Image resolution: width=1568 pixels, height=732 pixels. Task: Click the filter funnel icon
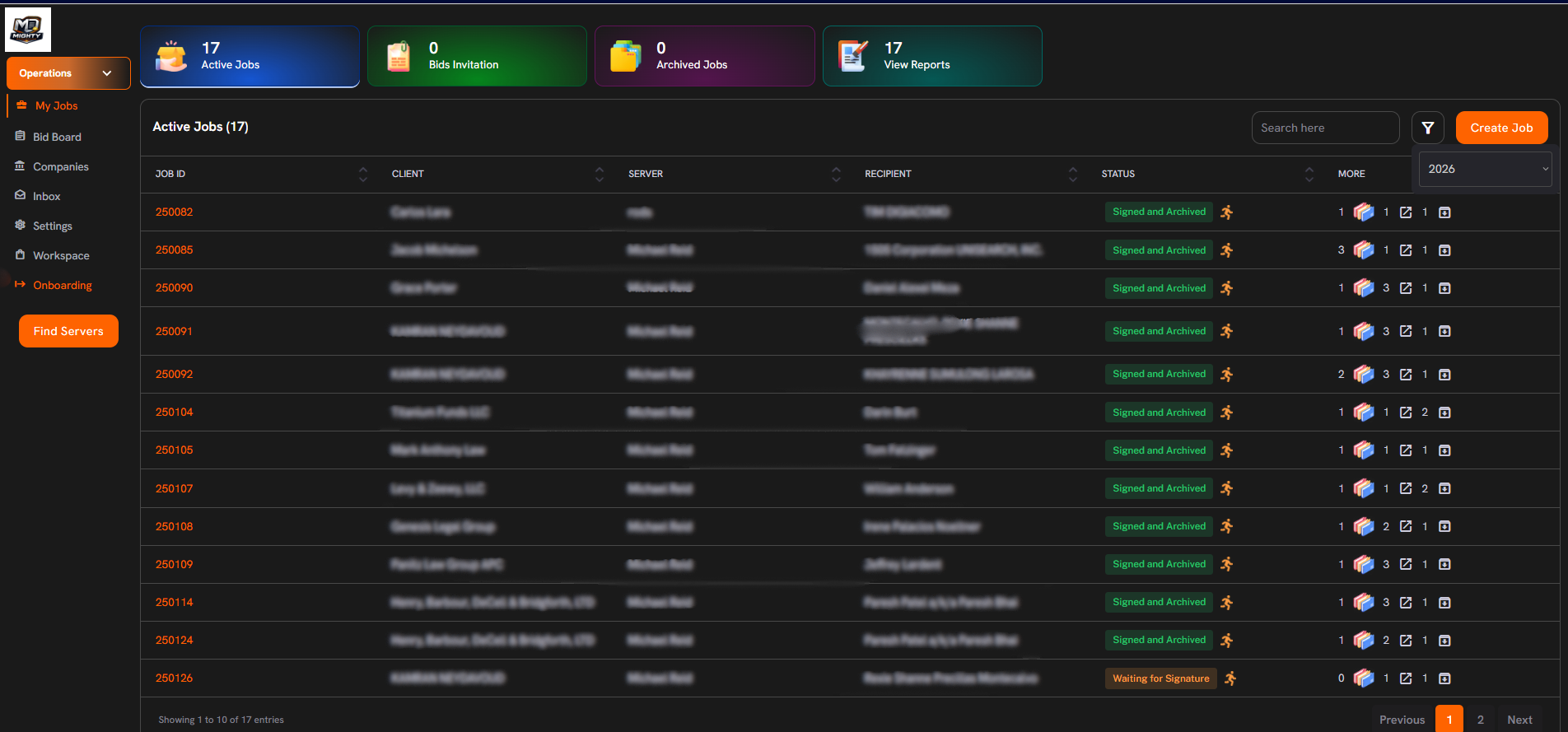coord(1427,128)
